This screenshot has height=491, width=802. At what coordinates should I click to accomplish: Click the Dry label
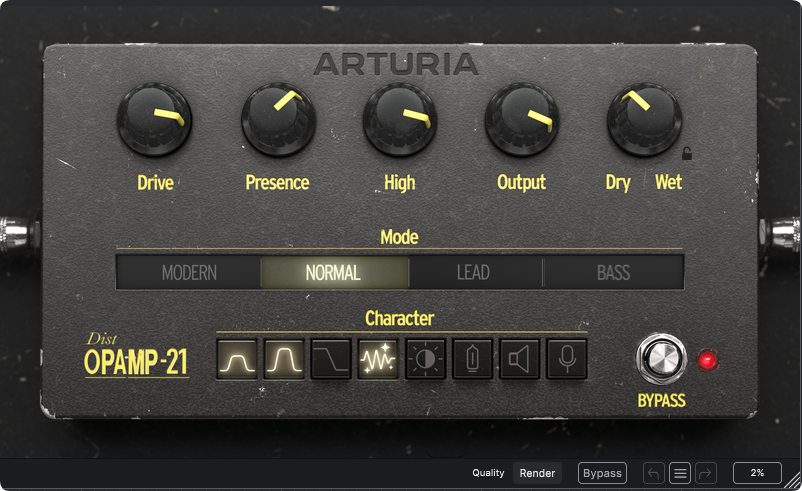pyautogui.click(x=618, y=183)
